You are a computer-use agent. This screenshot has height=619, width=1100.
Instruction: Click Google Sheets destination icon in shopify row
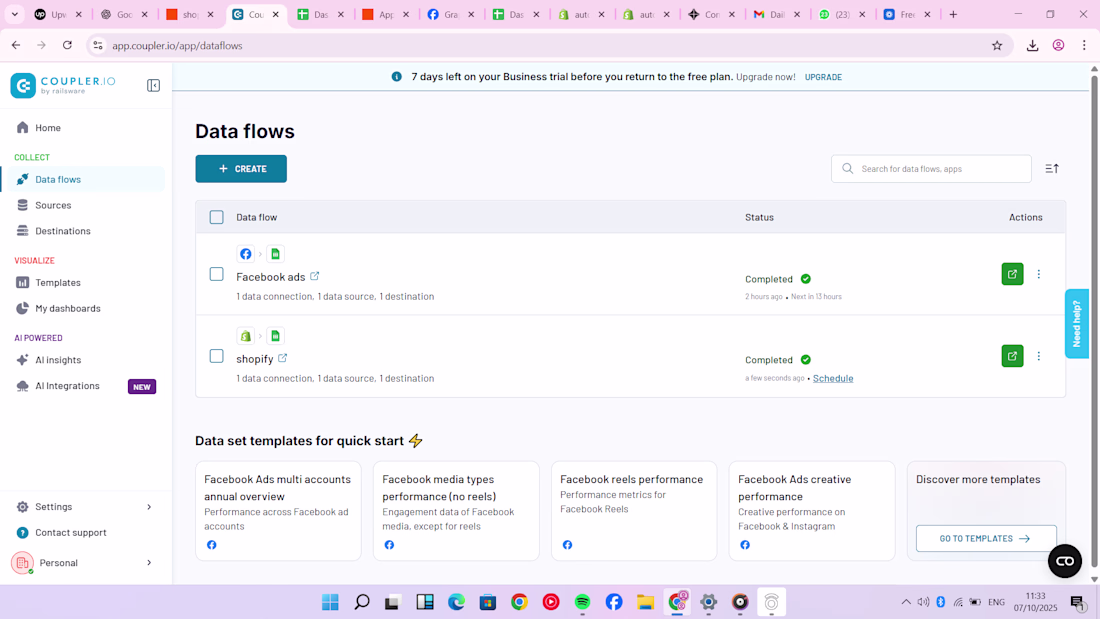click(x=276, y=336)
